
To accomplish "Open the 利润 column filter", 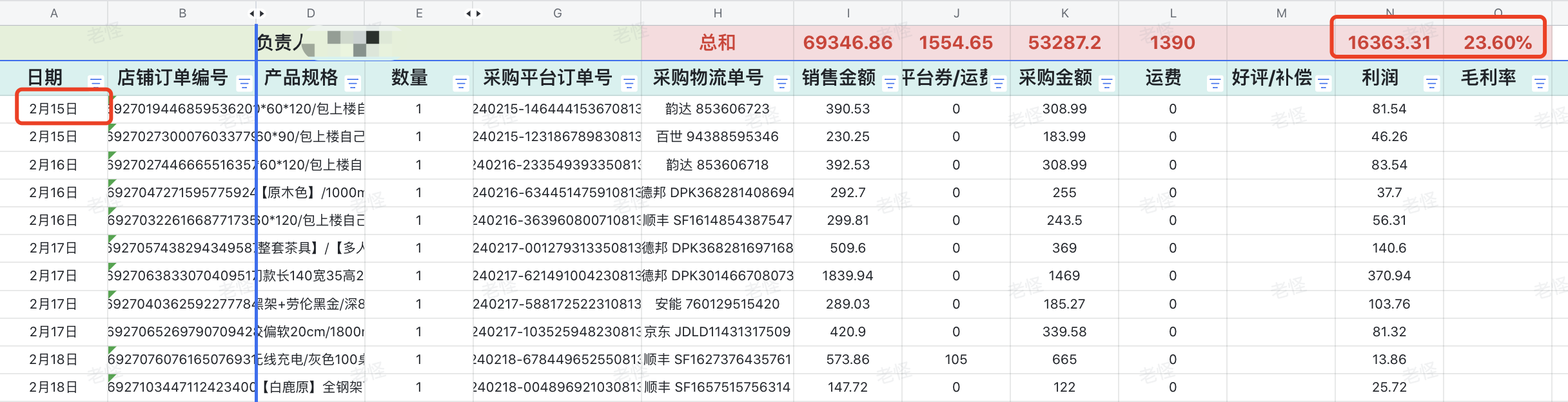I will coord(1431,83).
